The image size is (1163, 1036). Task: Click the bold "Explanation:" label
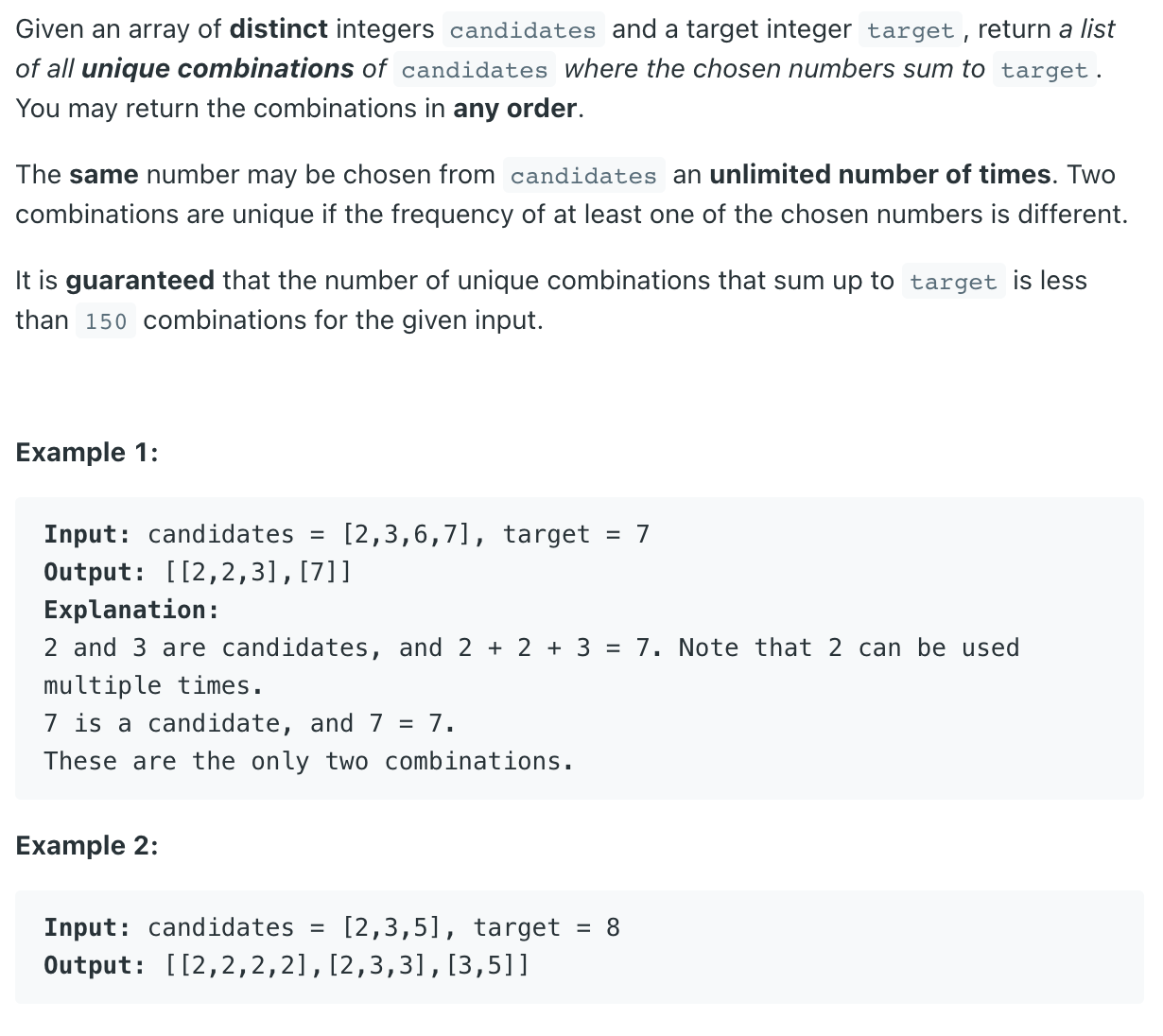pyautogui.click(x=131, y=611)
